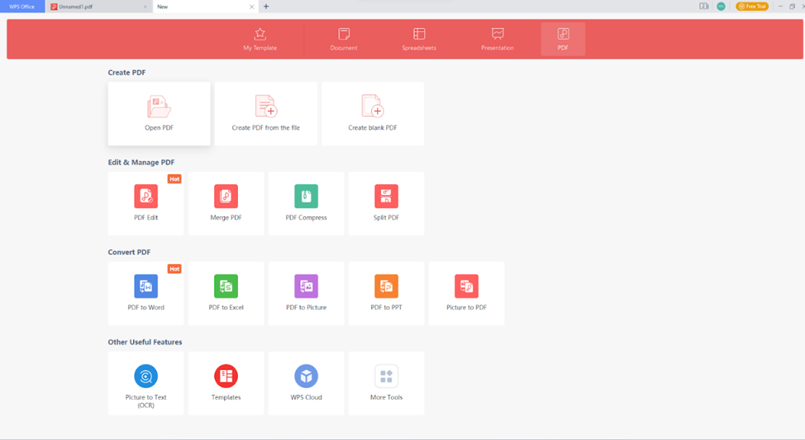The width and height of the screenshot is (805, 440).
Task: Start PDF to Word conversion
Action: (x=146, y=293)
